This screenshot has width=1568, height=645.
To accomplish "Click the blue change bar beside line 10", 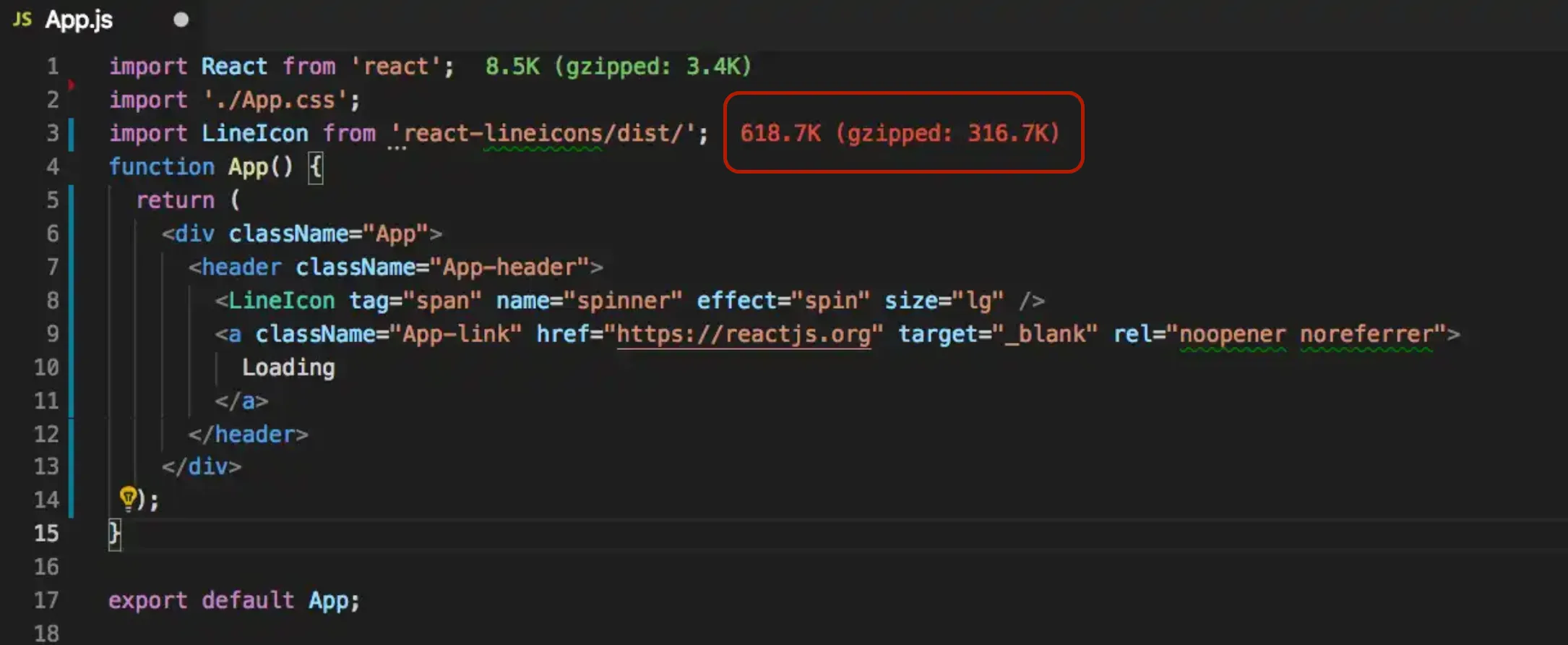I will [x=71, y=367].
